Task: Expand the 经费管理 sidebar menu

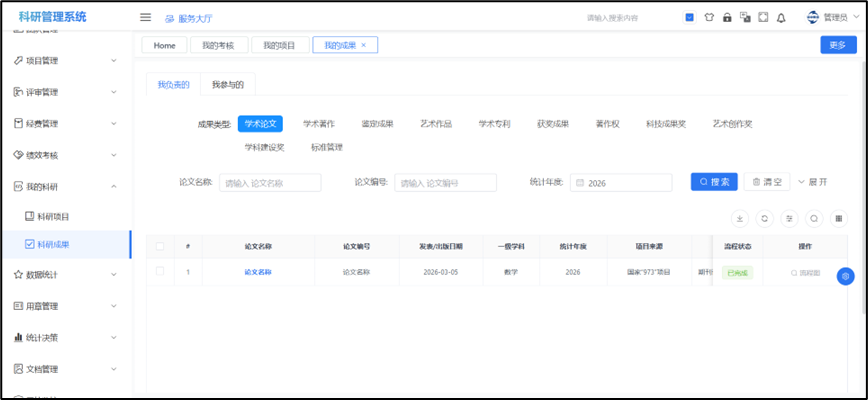Action: pos(65,124)
